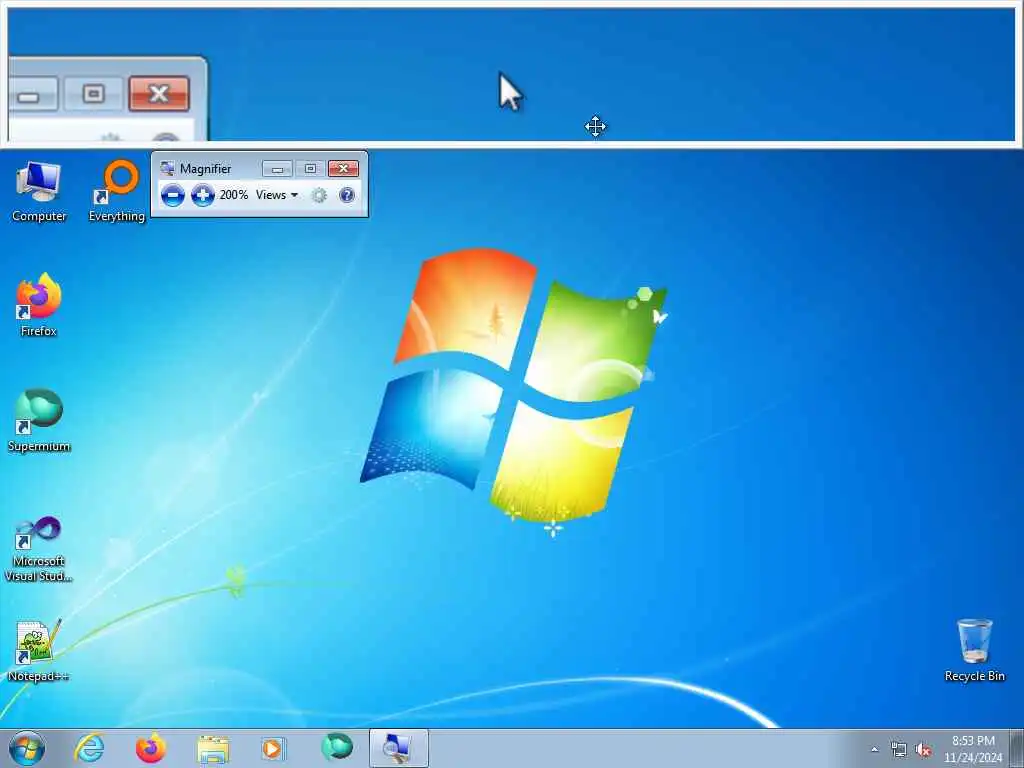
Task: Open Windows Explorer from taskbar
Action: click(x=213, y=749)
